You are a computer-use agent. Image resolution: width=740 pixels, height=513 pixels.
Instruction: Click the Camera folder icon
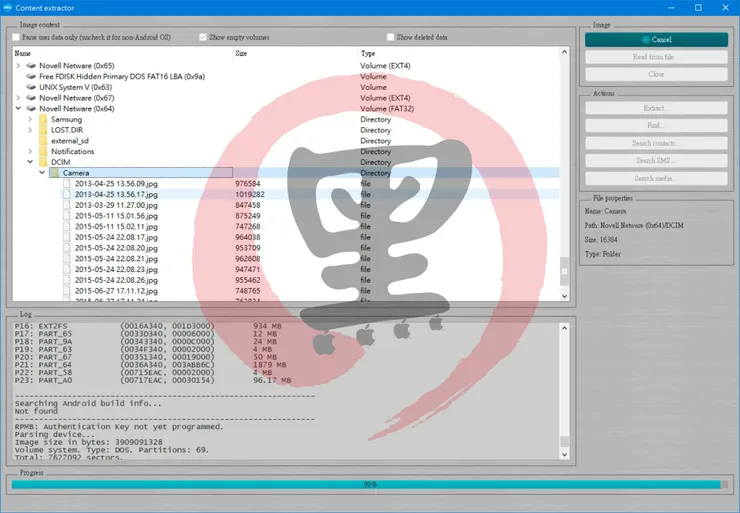55,173
